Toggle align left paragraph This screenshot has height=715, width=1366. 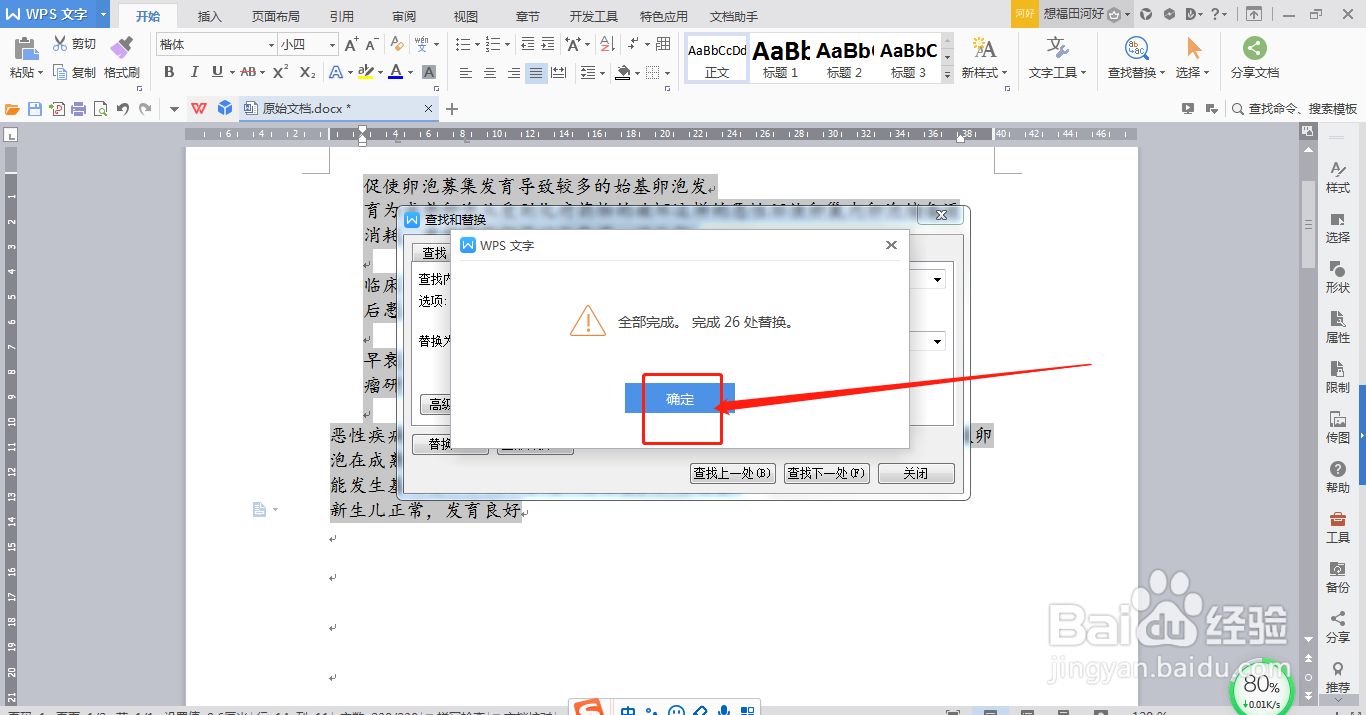coord(466,73)
